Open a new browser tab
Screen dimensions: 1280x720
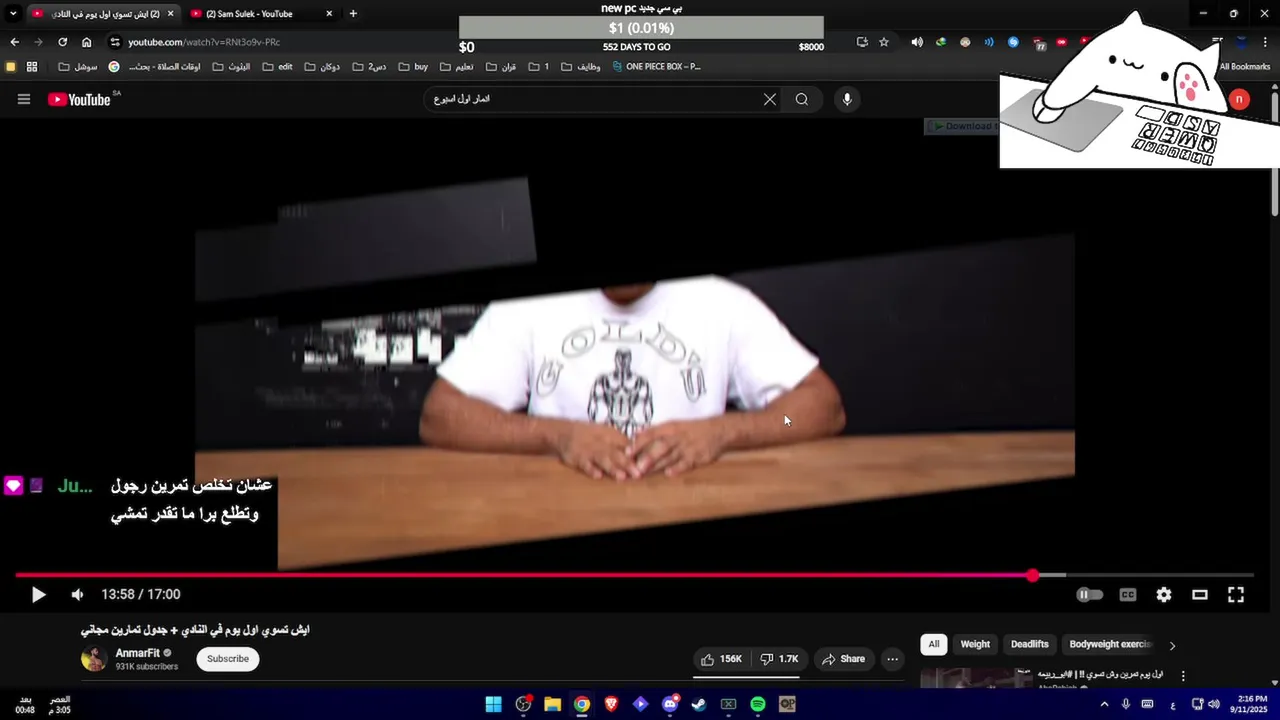click(x=353, y=14)
